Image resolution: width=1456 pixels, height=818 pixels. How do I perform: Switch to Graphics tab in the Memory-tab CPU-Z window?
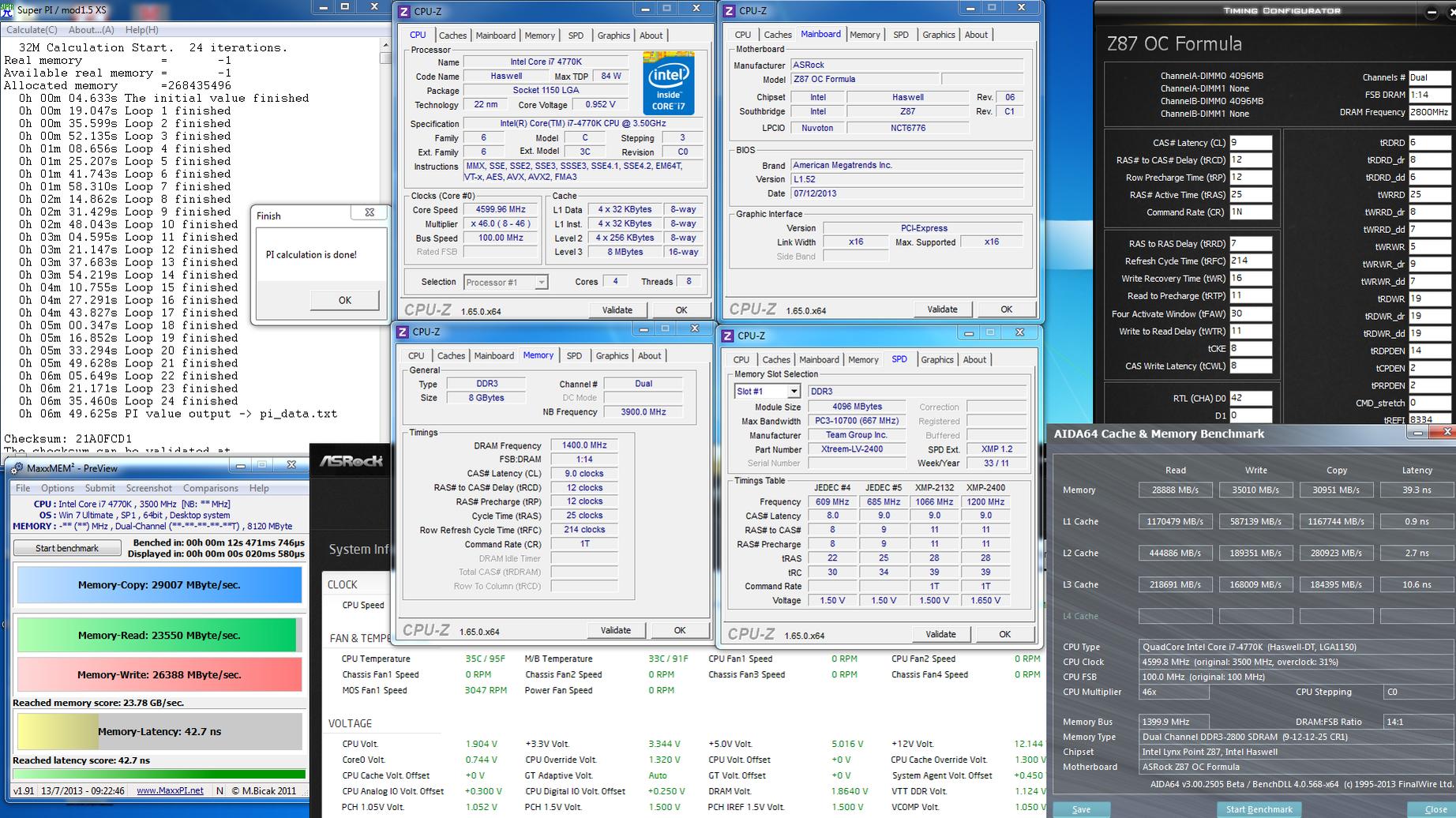[x=612, y=356]
